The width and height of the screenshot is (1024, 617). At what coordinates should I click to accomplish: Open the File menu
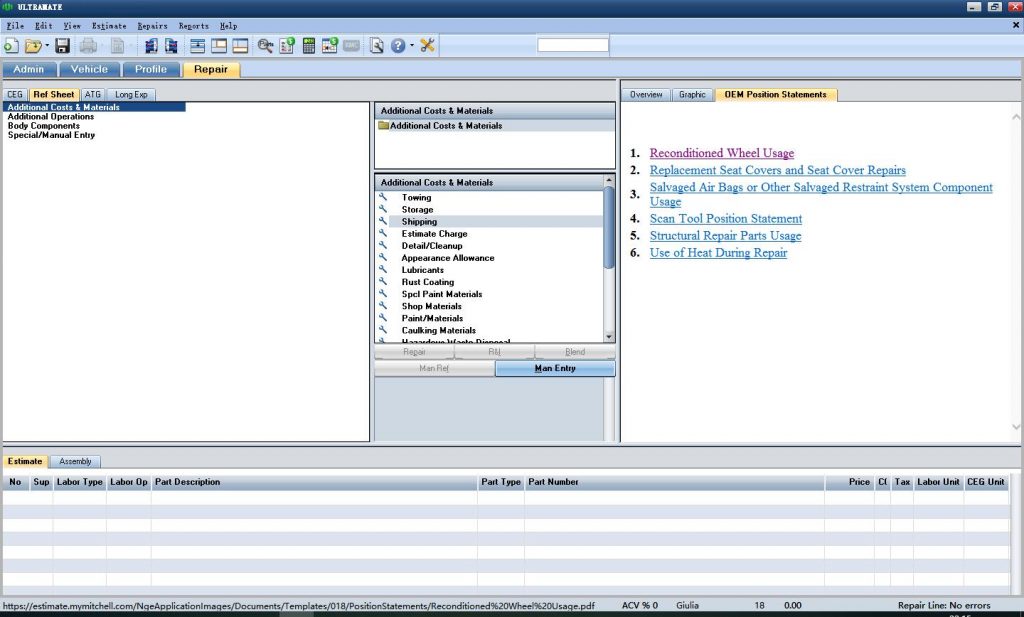(x=15, y=26)
